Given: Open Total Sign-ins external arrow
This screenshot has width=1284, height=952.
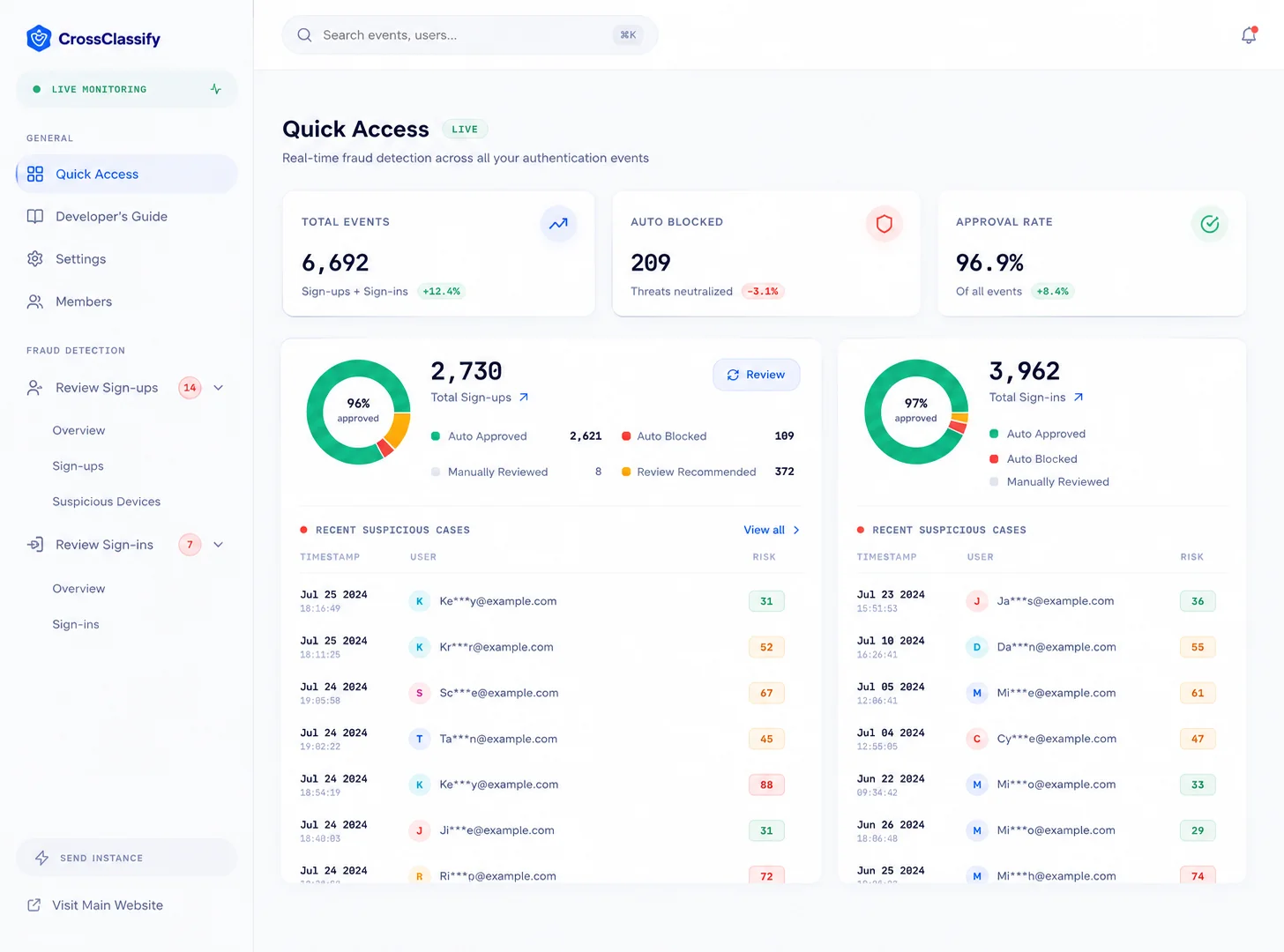Looking at the screenshot, I should pos(1078,398).
